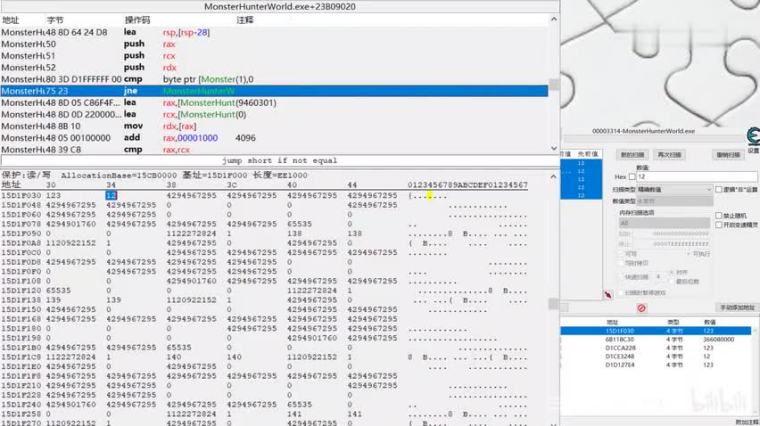Image resolution: width=760 pixels, height=426 pixels.
Task: Select address list row D1CCA228
Action: pyautogui.click(x=656, y=348)
